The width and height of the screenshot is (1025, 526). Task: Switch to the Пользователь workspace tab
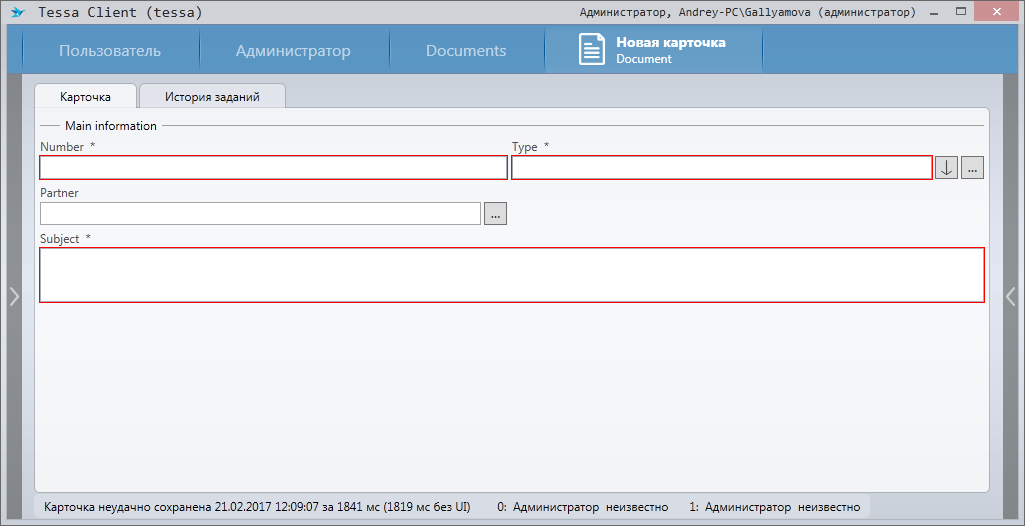(110, 51)
